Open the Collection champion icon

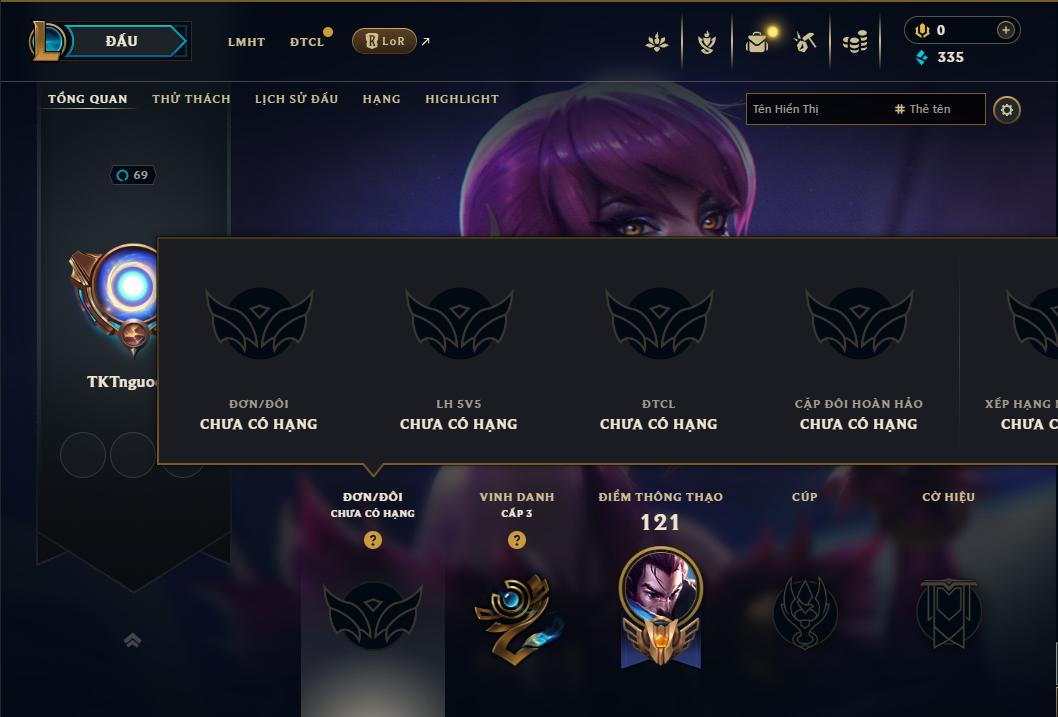(x=706, y=42)
